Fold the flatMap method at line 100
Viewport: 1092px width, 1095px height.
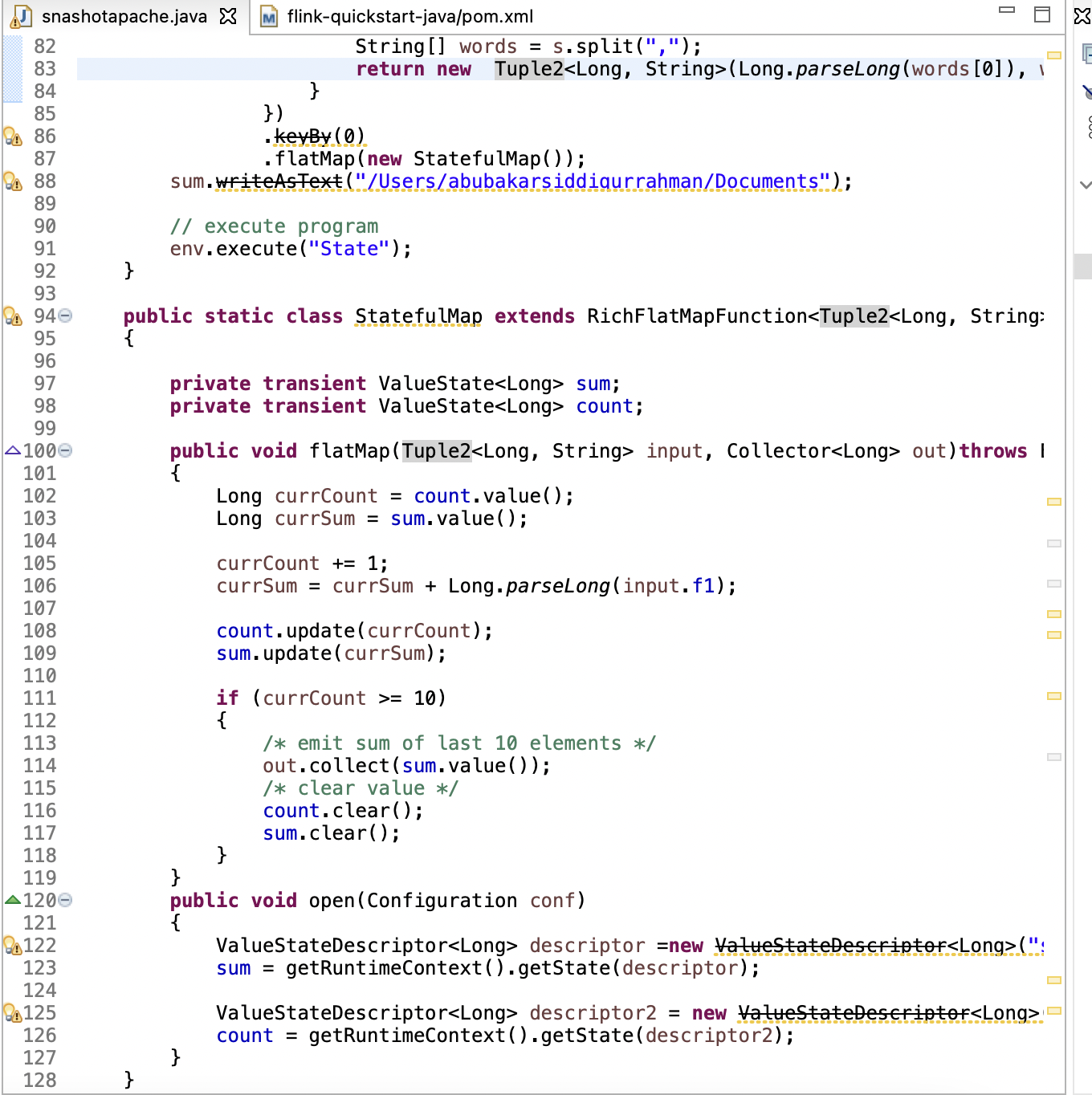tap(66, 451)
